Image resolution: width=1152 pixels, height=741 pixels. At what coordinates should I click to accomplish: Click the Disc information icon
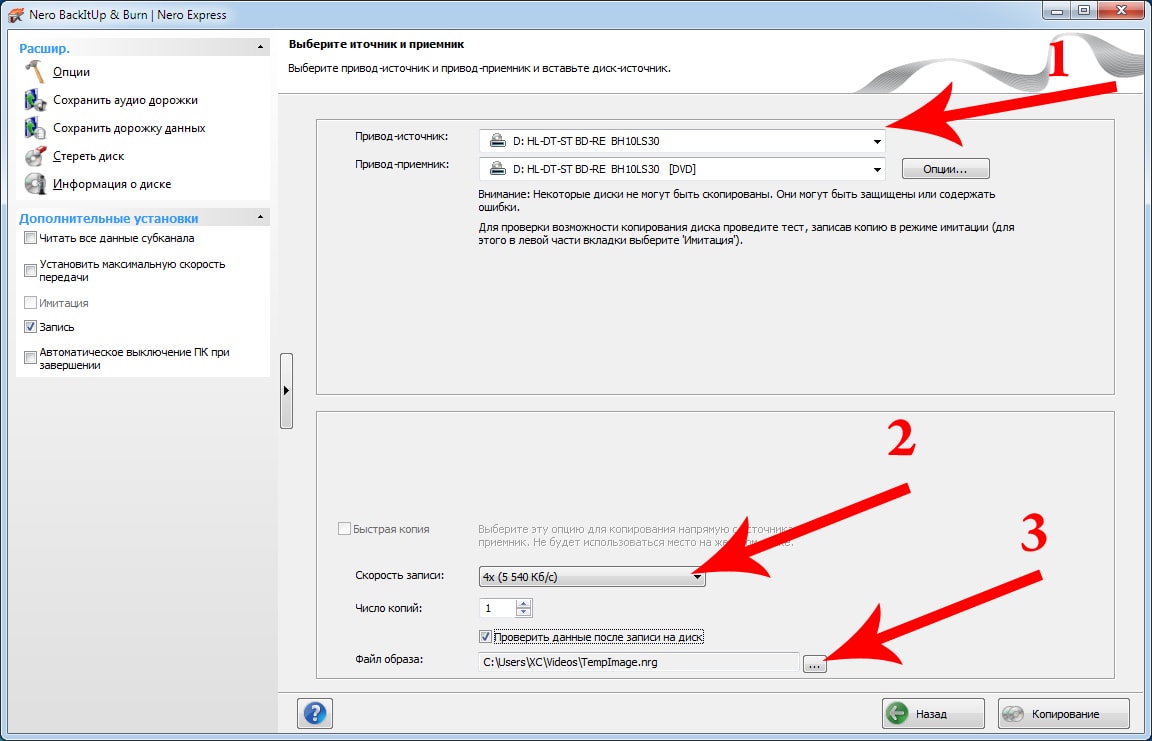click(35, 184)
